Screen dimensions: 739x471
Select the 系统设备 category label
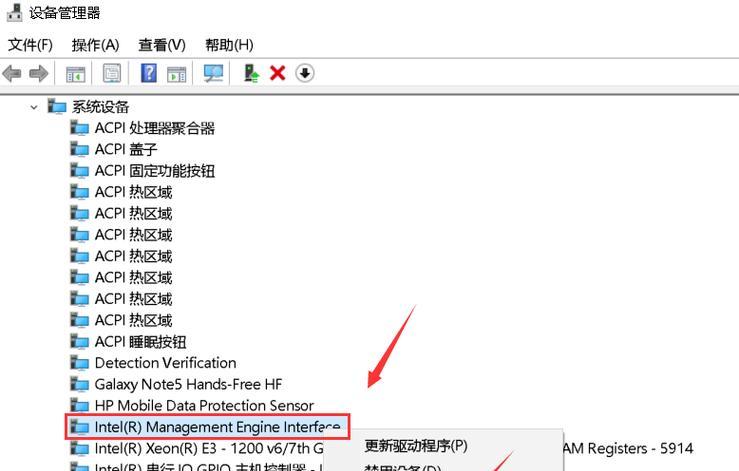pos(100,107)
